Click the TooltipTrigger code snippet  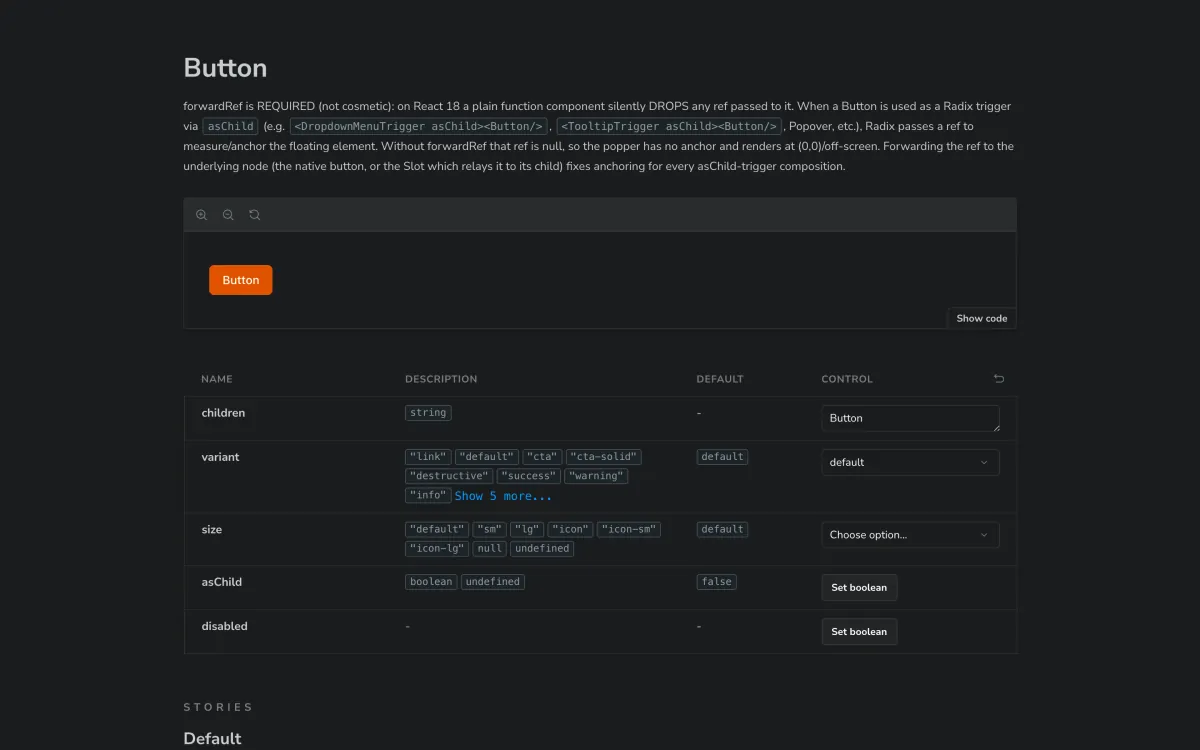pyautogui.click(x=669, y=126)
